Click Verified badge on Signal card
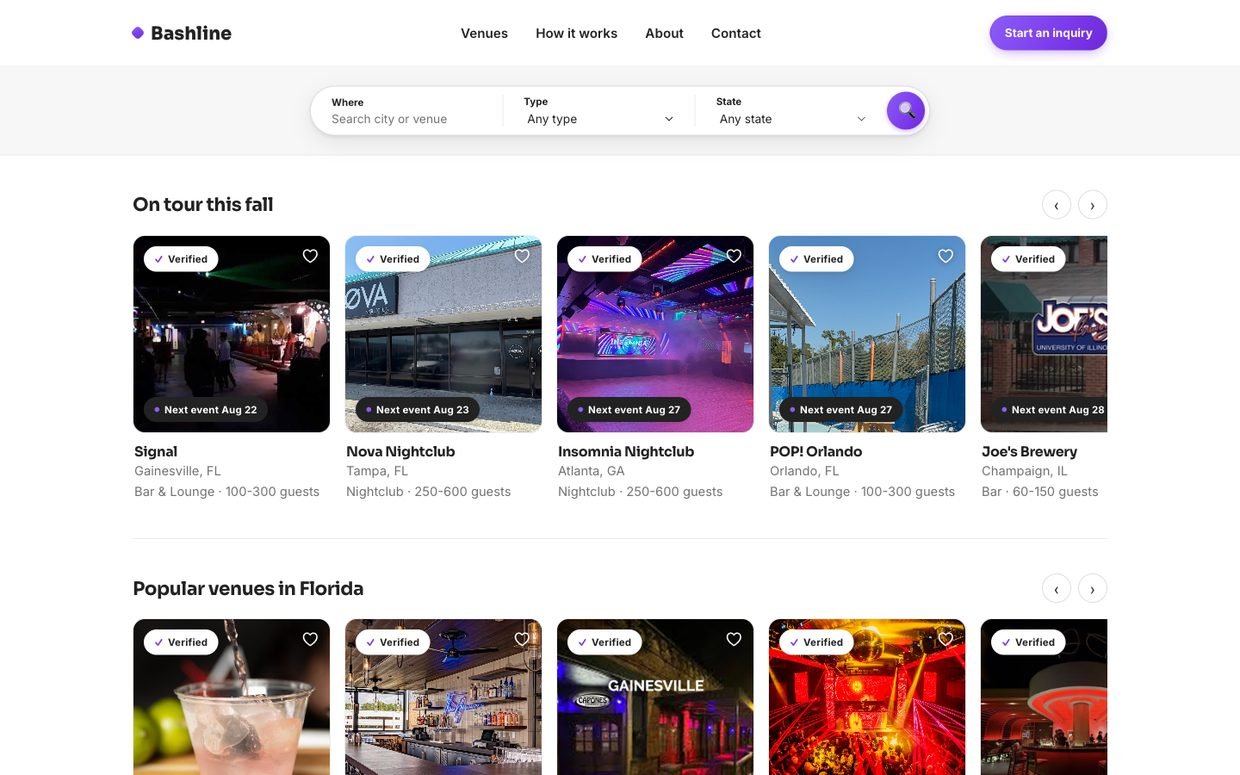 [x=181, y=259]
